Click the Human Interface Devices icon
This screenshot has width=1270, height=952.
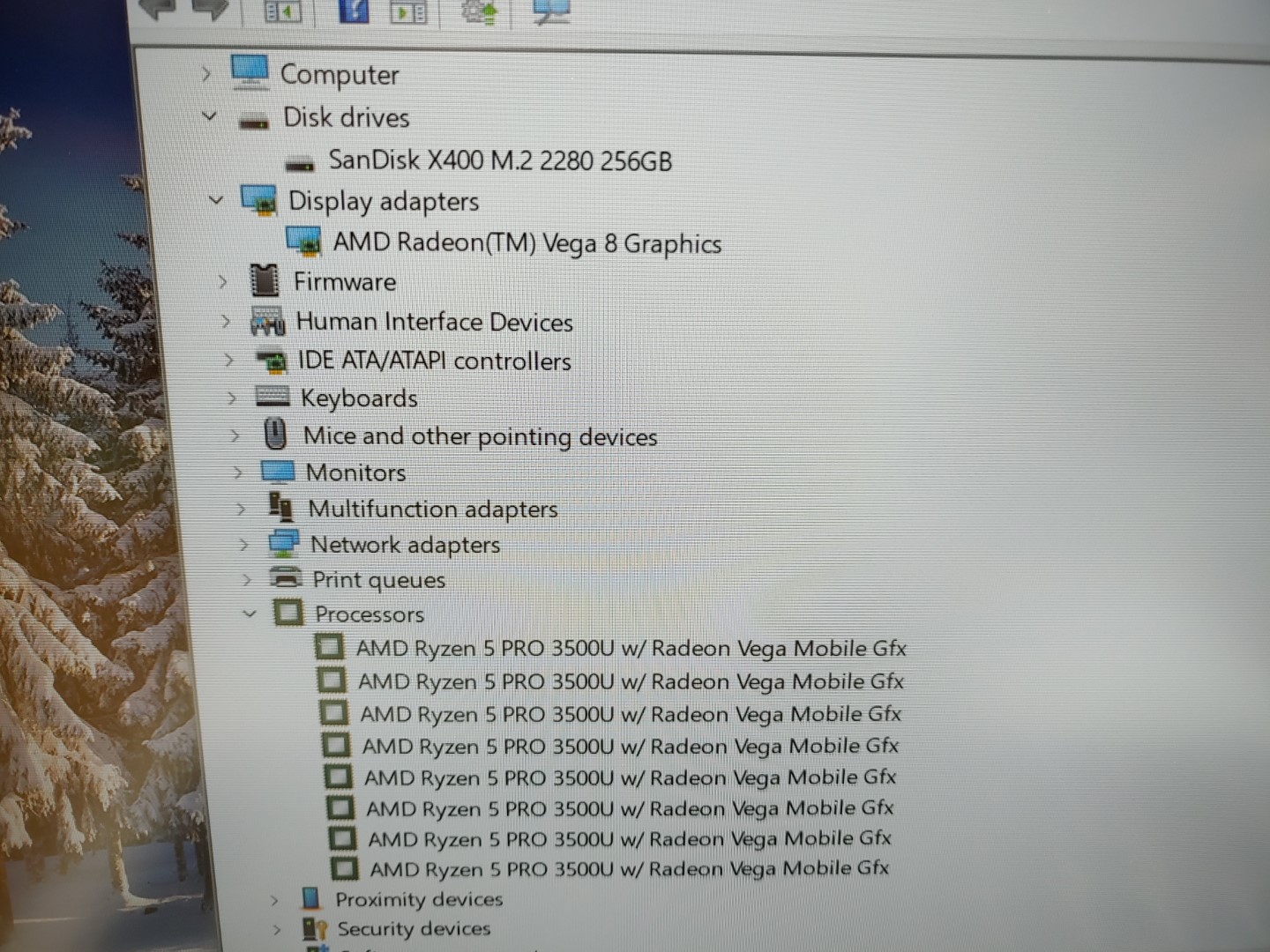(x=268, y=321)
